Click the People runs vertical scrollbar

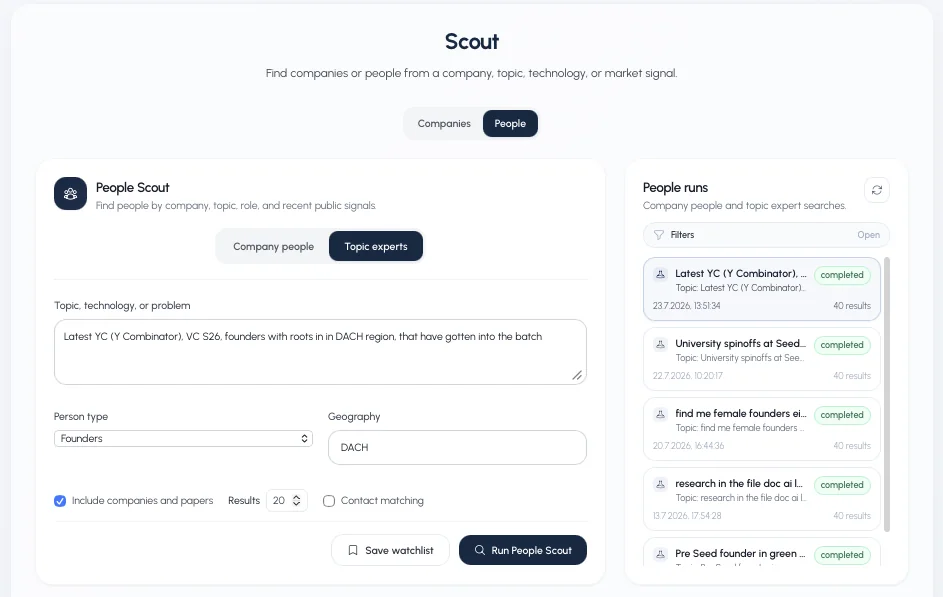click(886, 394)
